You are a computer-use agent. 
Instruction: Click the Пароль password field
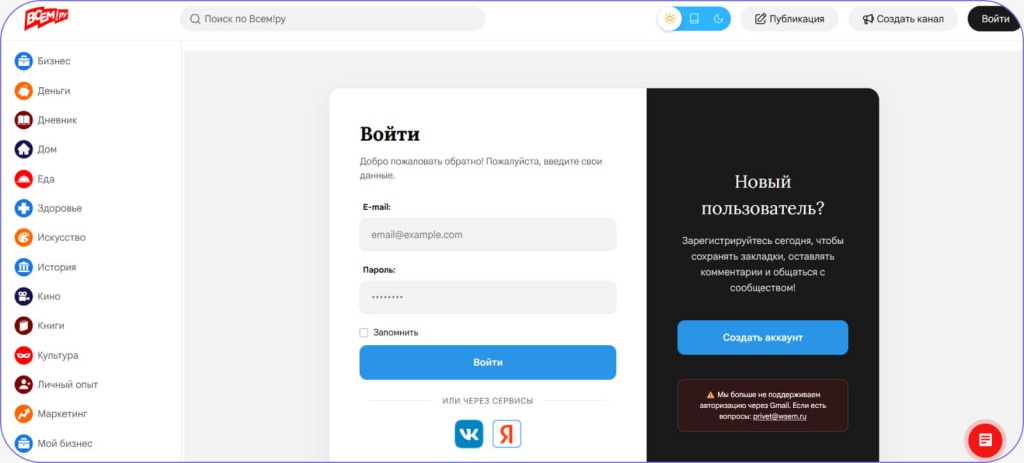[488, 297]
